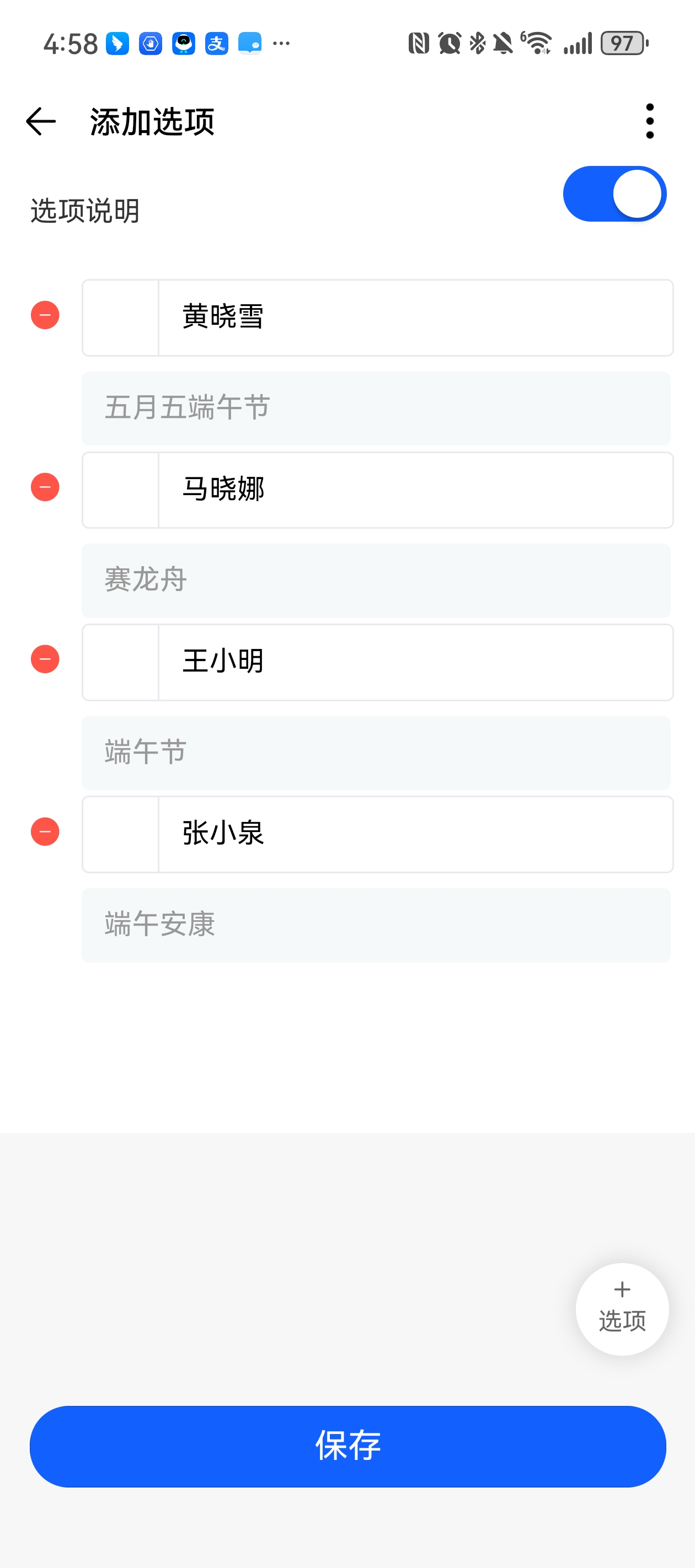Delete the 张小泉 option
The width and height of the screenshot is (695, 1568).
pyautogui.click(x=45, y=832)
